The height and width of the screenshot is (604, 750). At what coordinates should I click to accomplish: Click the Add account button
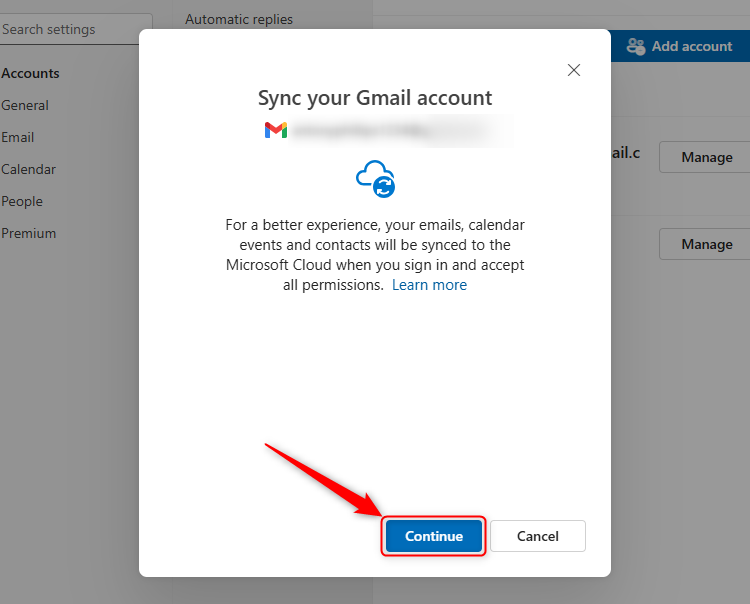click(680, 46)
